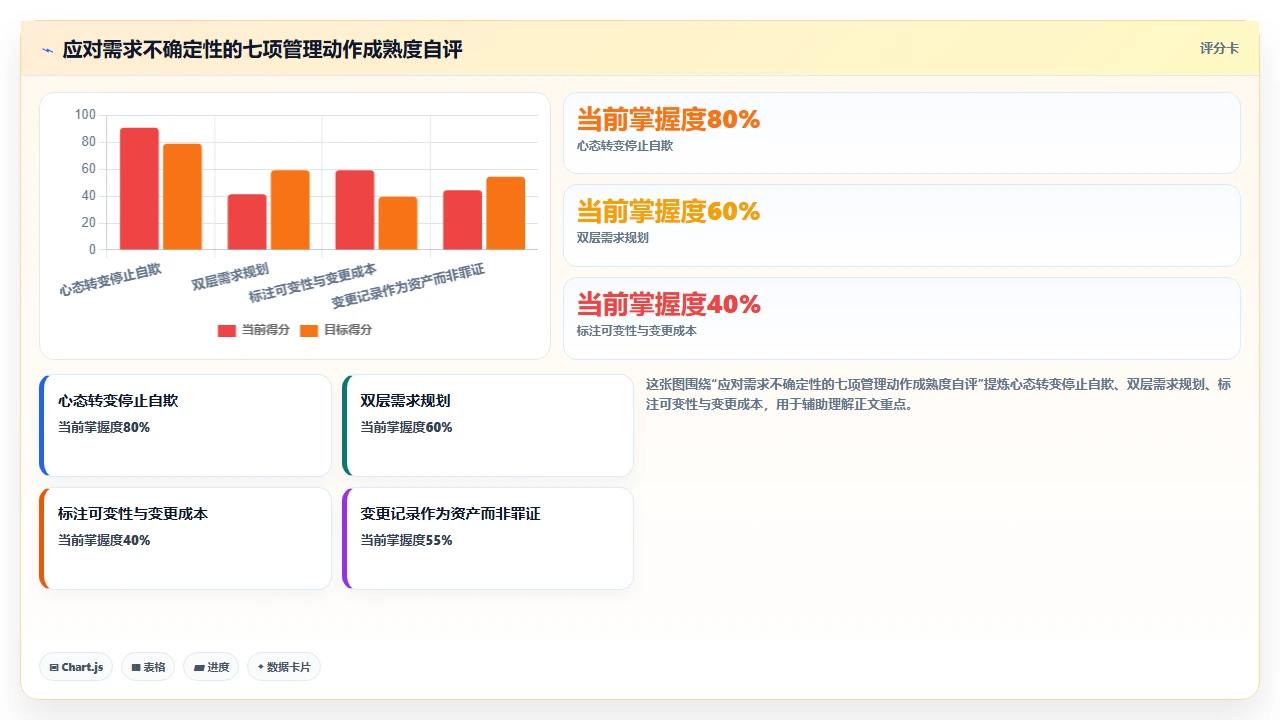Viewport: 1280px width, 720px height.
Task: Click the 表格 tag chip
Action: [x=148, y=667]
